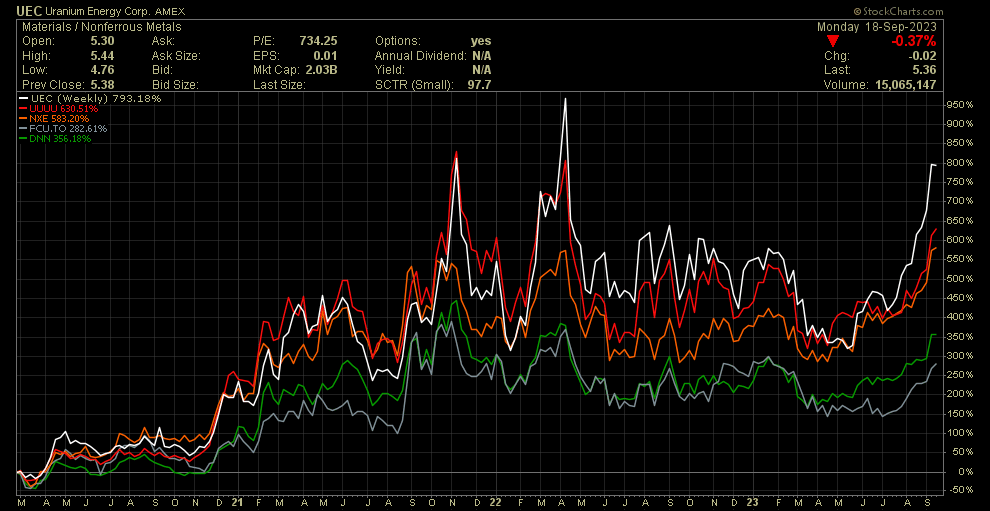Click the Annual Dividend N/A value
The height and width of the screenshot is (511, 990).
(481, 56)
